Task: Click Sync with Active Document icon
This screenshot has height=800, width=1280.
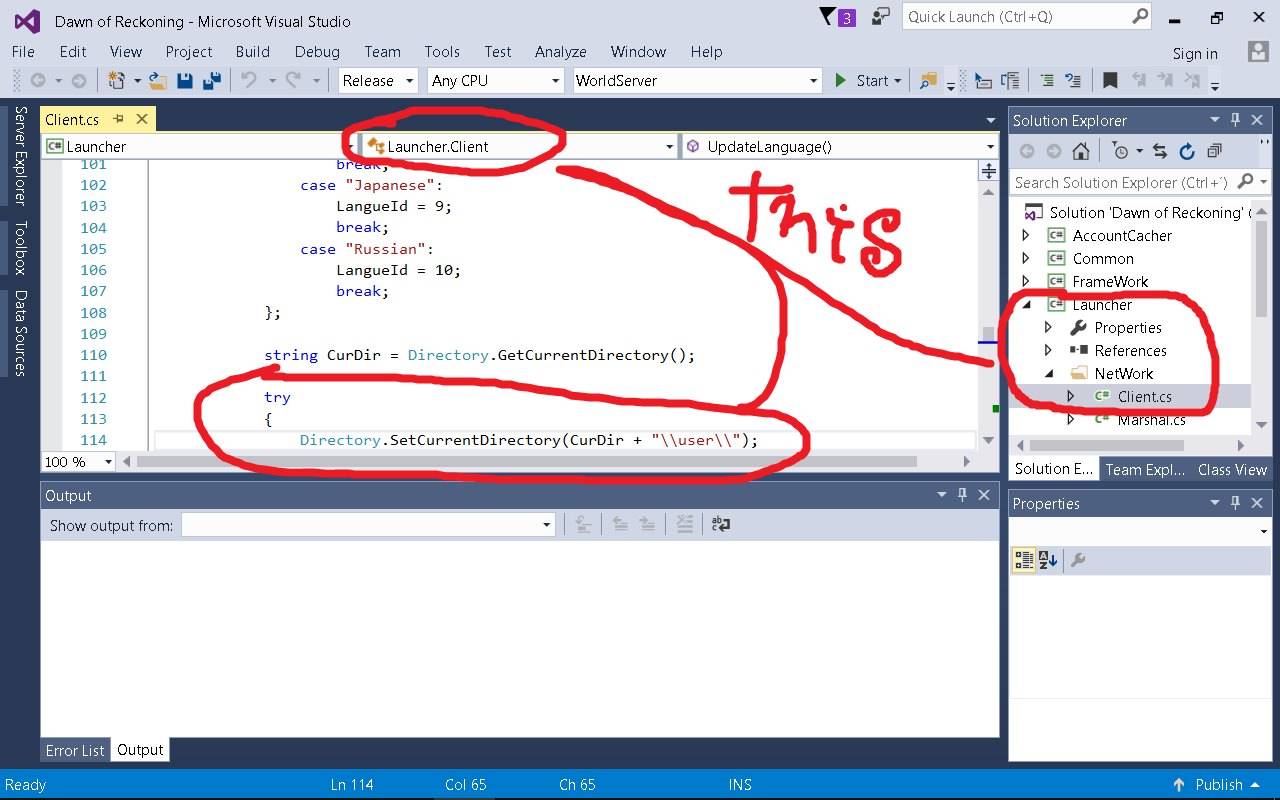Action: tap(1160, 151)
